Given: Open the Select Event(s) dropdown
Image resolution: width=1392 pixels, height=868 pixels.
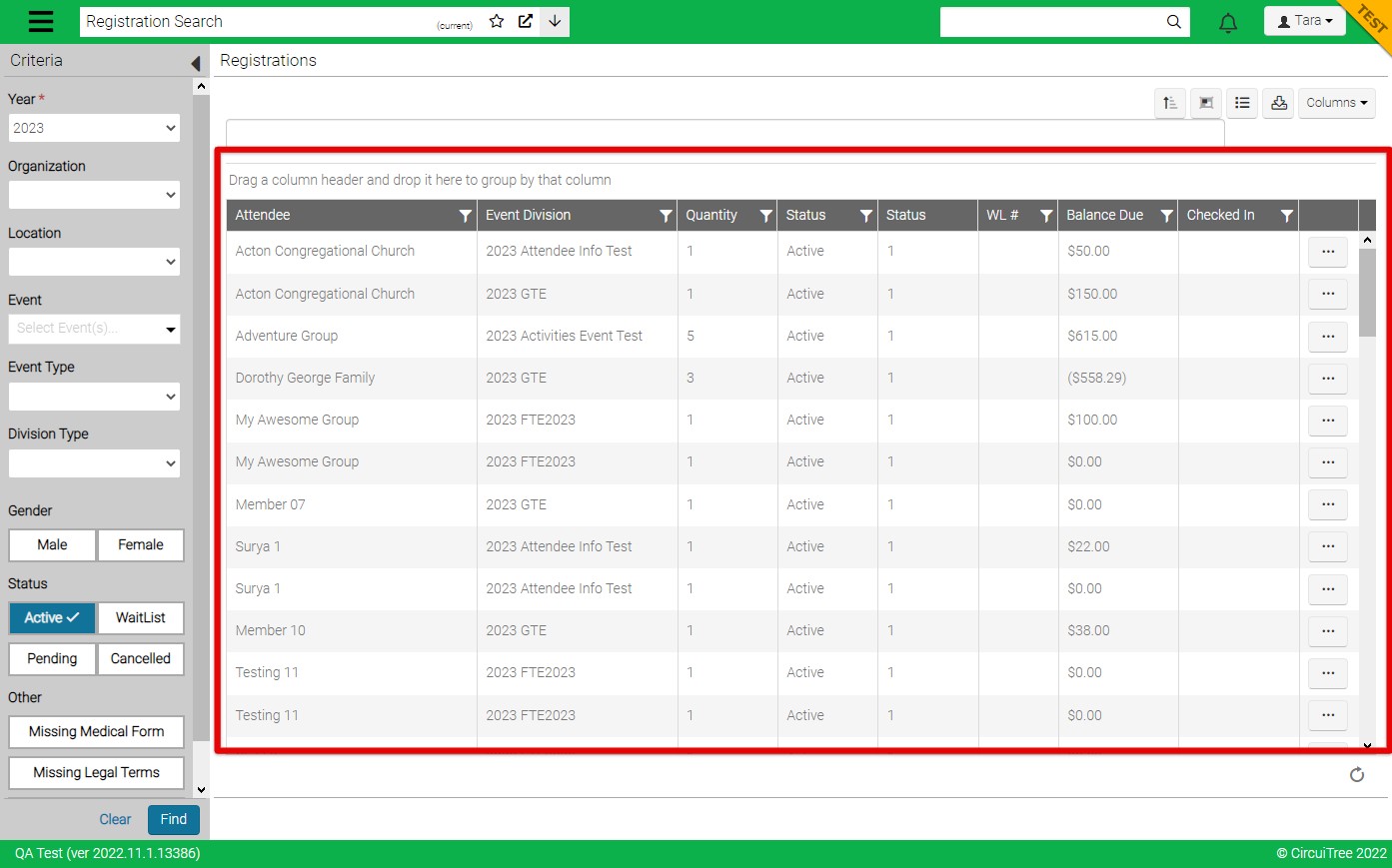Looking at the screenshot, I should 94,329.
